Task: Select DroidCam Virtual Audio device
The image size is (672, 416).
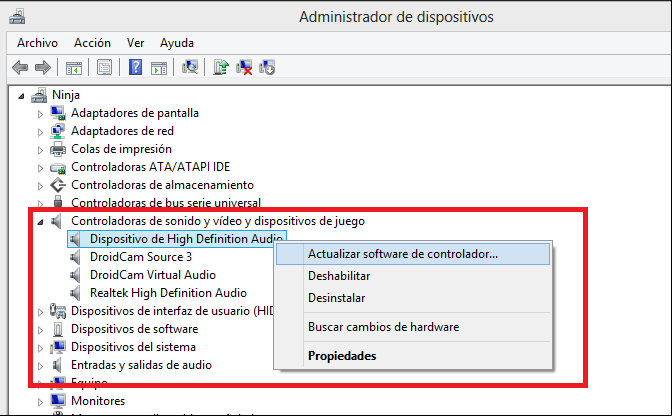Action: [x=153, y=275]
